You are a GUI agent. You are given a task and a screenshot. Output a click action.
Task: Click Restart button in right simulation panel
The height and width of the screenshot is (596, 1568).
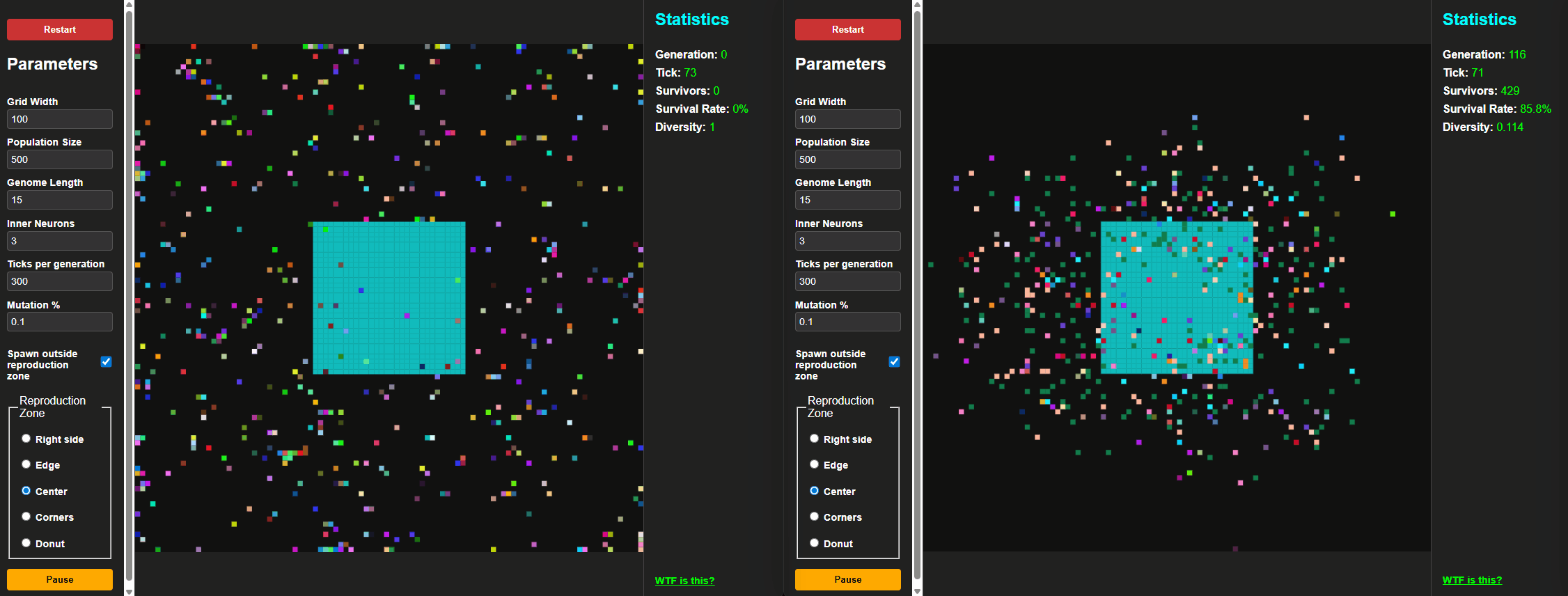tap(848, 29)
